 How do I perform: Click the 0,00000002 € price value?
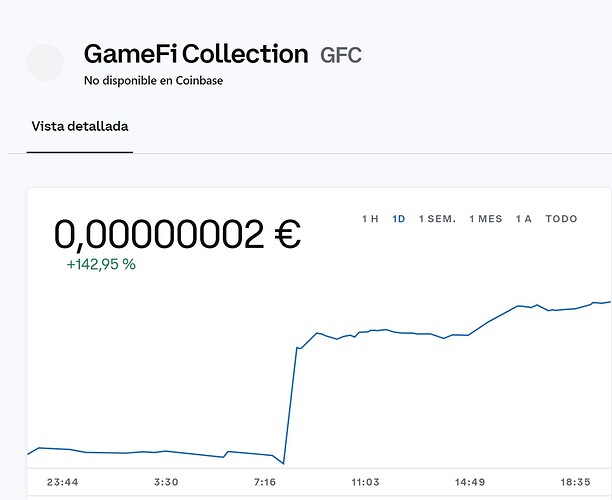178,234
